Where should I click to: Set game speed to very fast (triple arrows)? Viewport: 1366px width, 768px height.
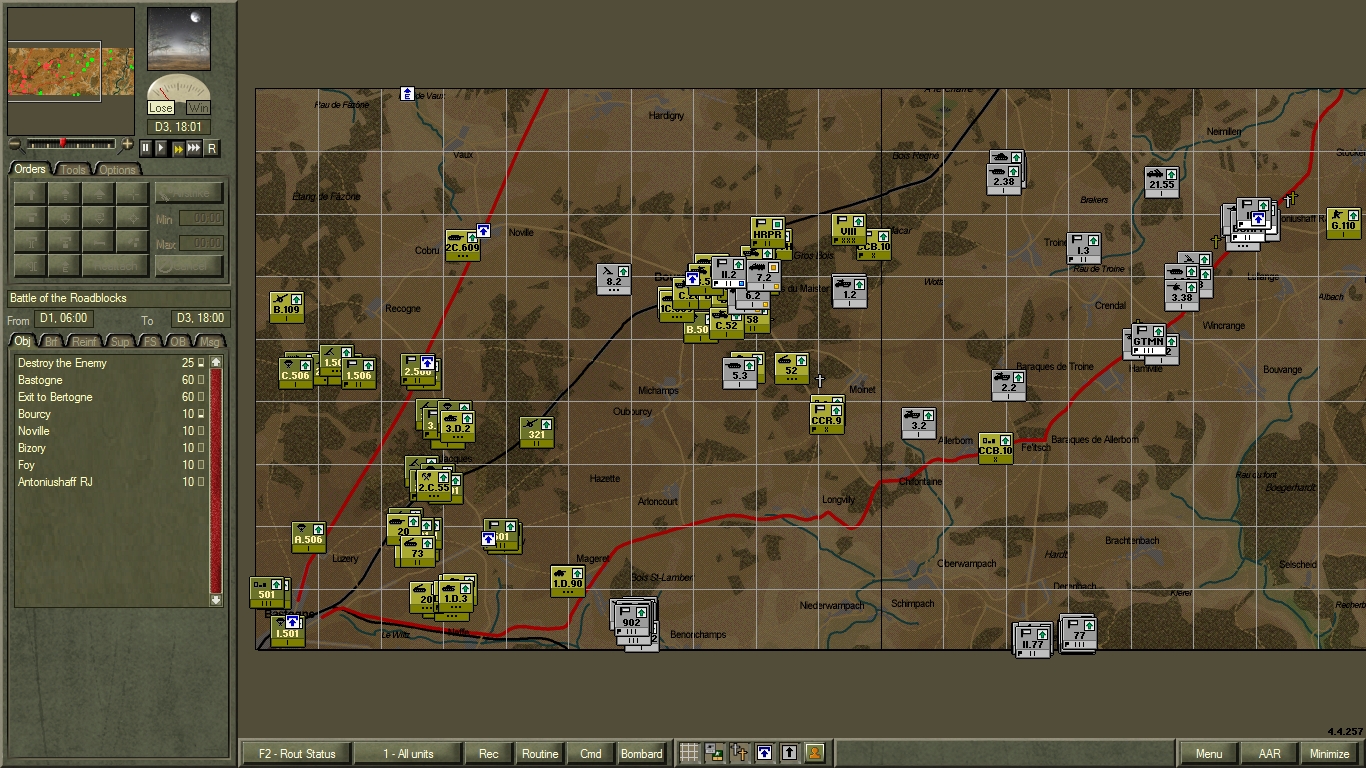click(x=195, y=148)
